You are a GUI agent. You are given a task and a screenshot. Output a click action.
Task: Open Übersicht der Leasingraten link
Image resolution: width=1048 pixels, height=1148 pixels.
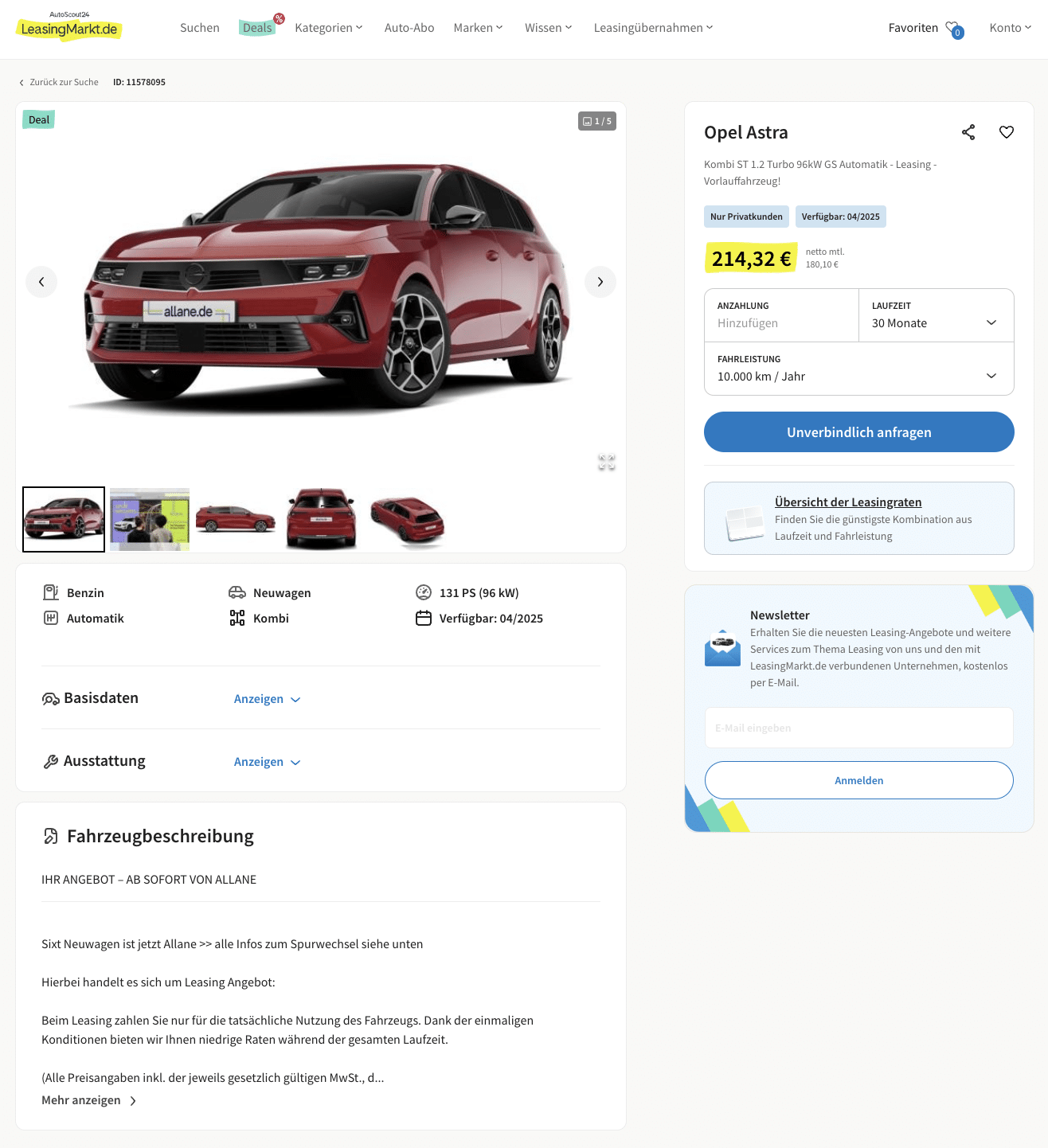(x=848, y=502)
